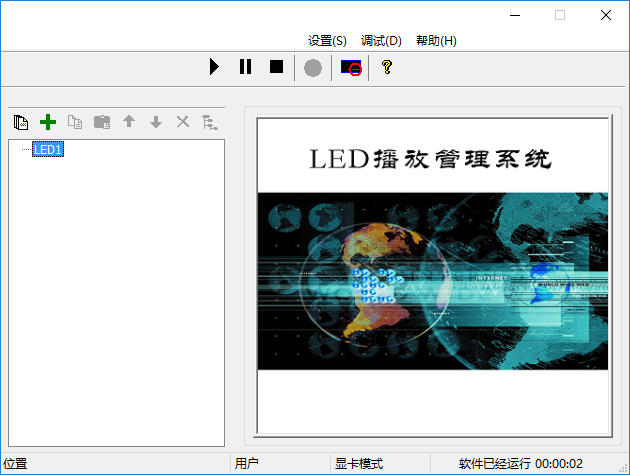
Task: Click the blue screen icon with red circle
Action: pyautogui.click(x=351, y=68)
